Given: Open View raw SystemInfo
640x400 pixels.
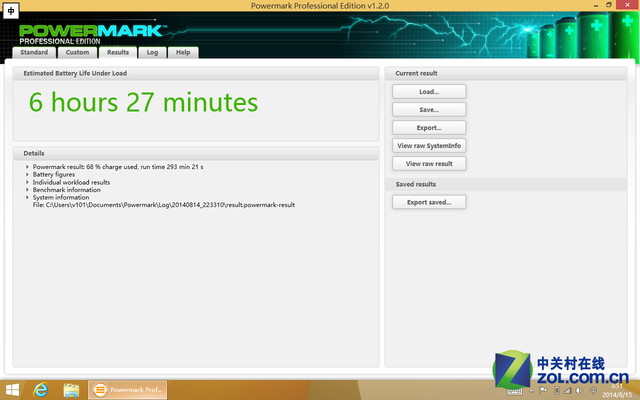Looking at the screenshot, I should (429, 146).
